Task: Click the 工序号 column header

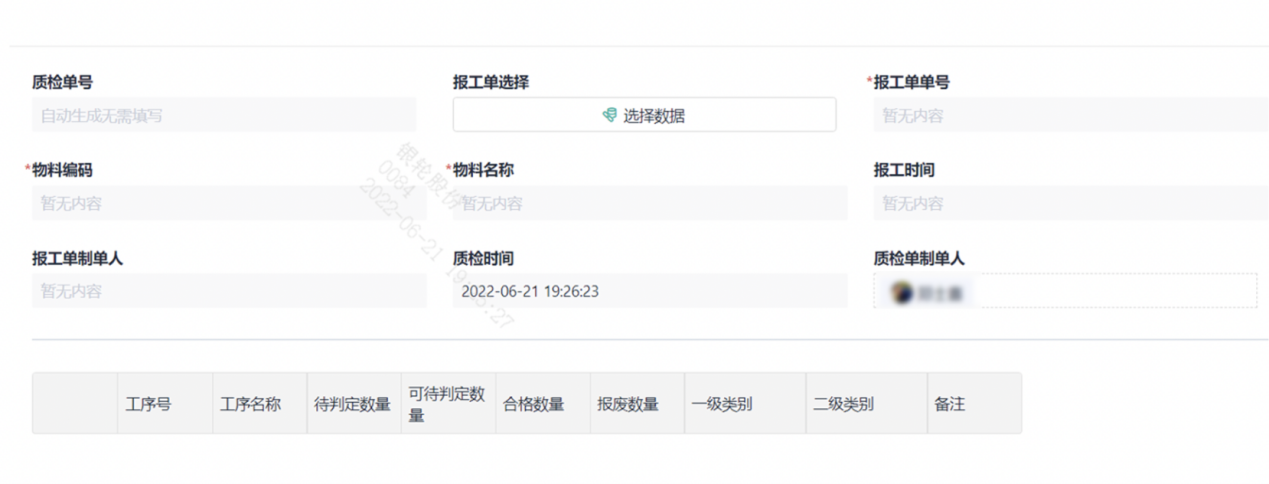Action: (x=148, y=404)
